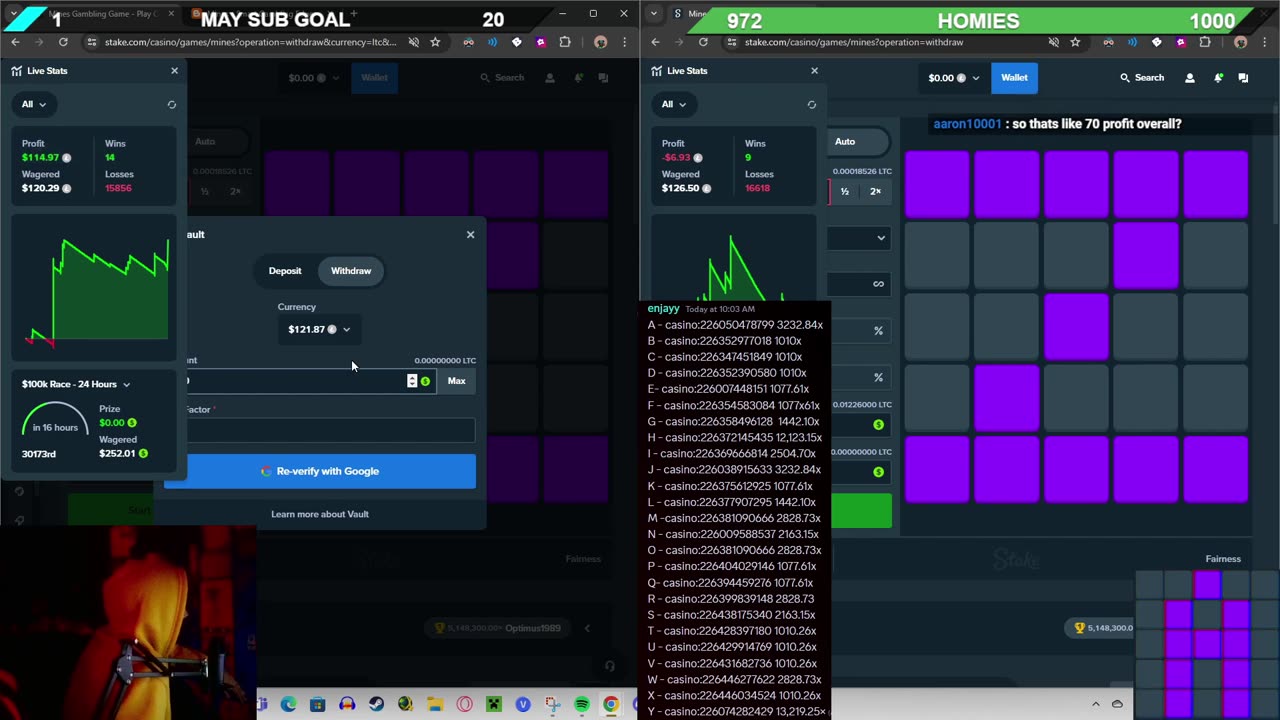The width and height of the screenshot is (1280, 720).
Task: Reload the right browser page
Action: (703, 42)
